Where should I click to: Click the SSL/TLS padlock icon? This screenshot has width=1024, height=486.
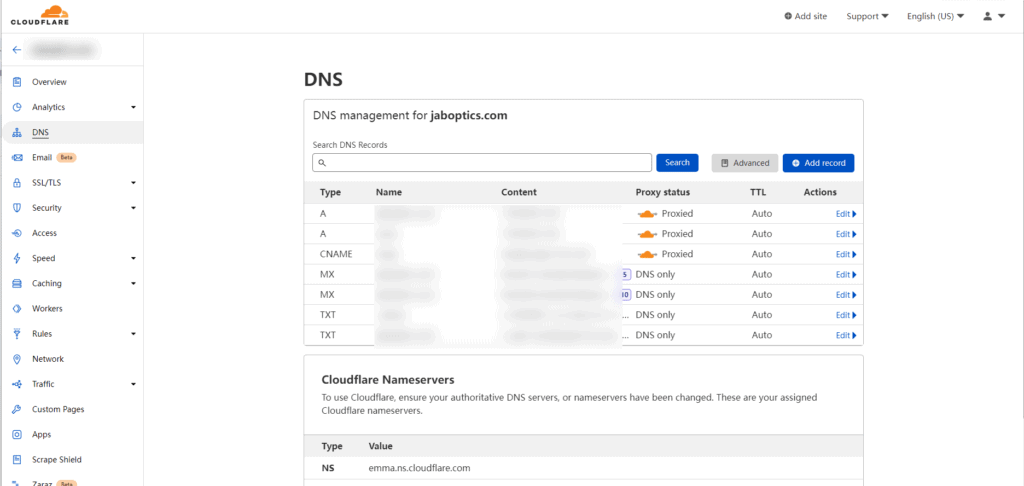point(18,183)
